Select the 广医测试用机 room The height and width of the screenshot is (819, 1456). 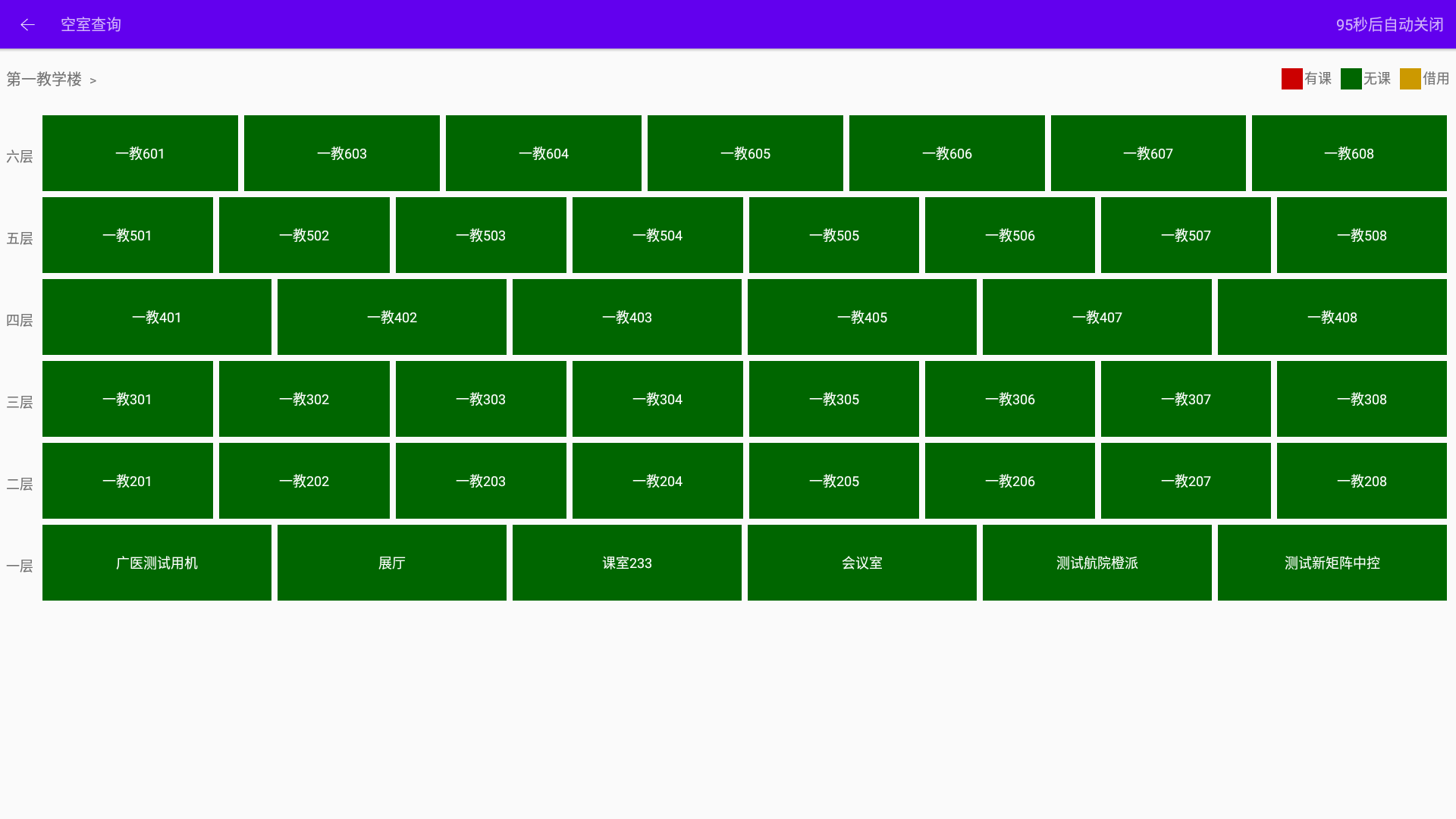pos(157,563)
